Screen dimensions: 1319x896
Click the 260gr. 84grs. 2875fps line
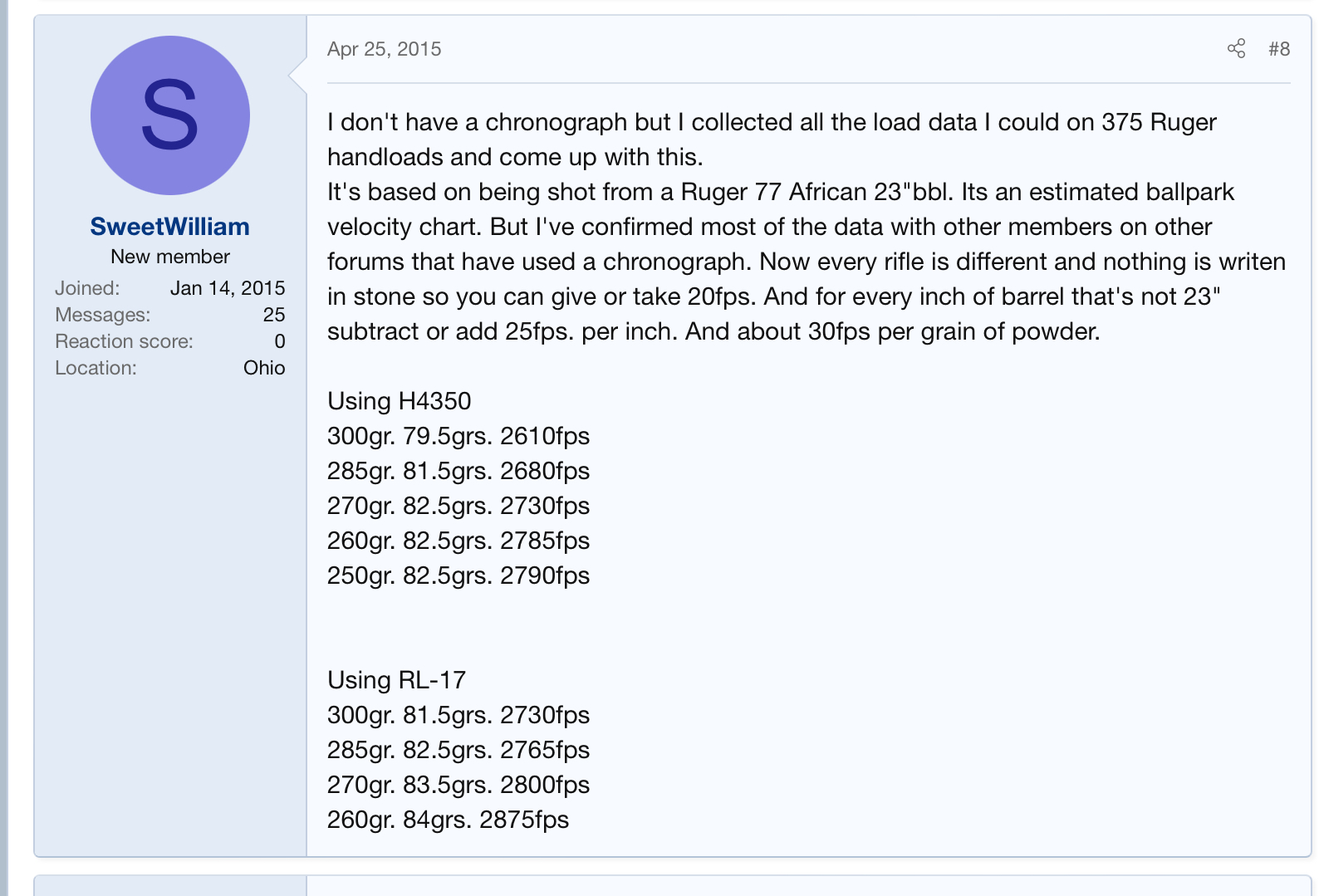[x=449, y=820]
